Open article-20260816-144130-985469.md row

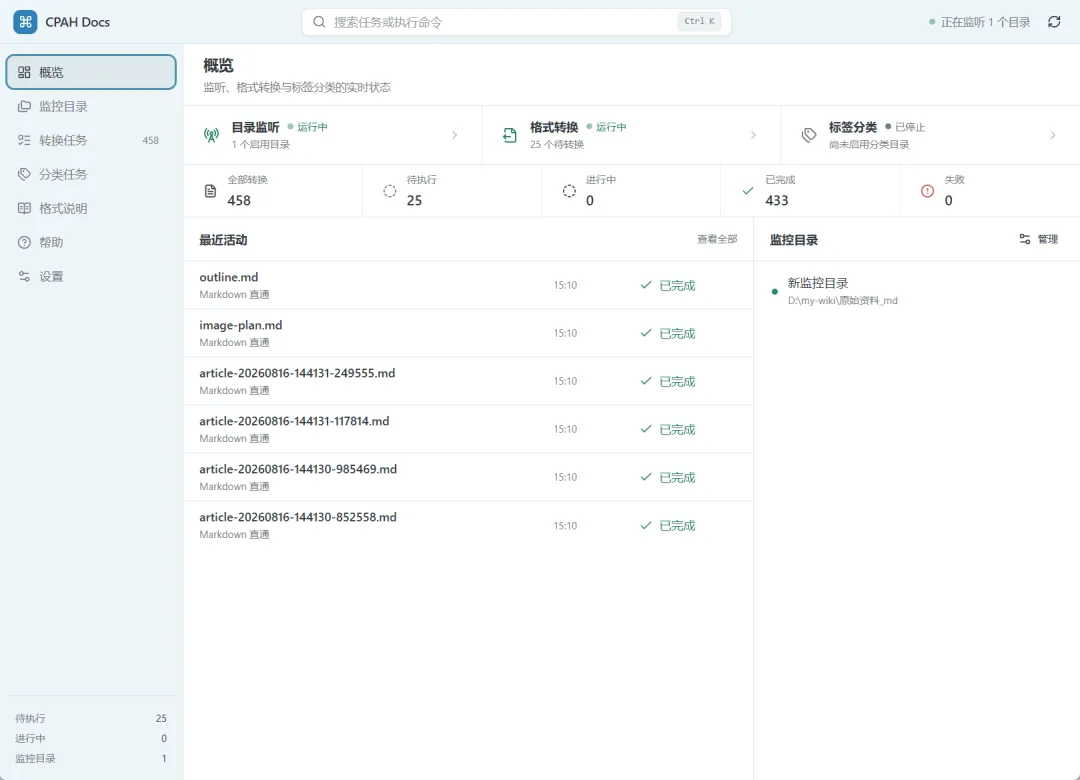tap(468, 478)
